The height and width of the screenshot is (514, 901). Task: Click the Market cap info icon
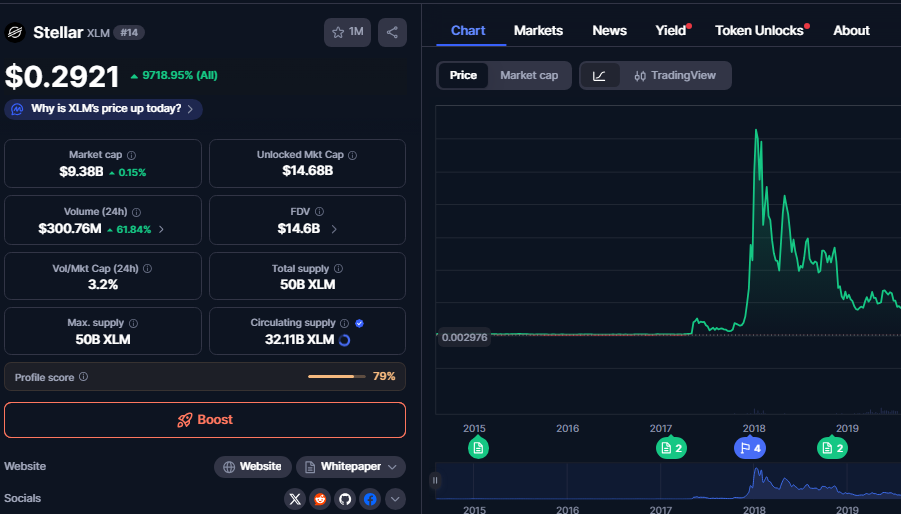(131, 155)
